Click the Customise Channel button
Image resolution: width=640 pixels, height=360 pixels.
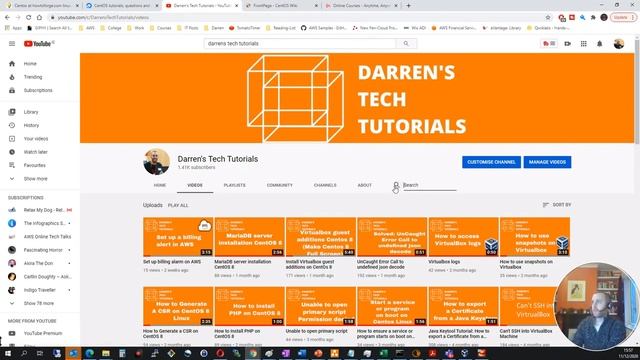(491, 162)
